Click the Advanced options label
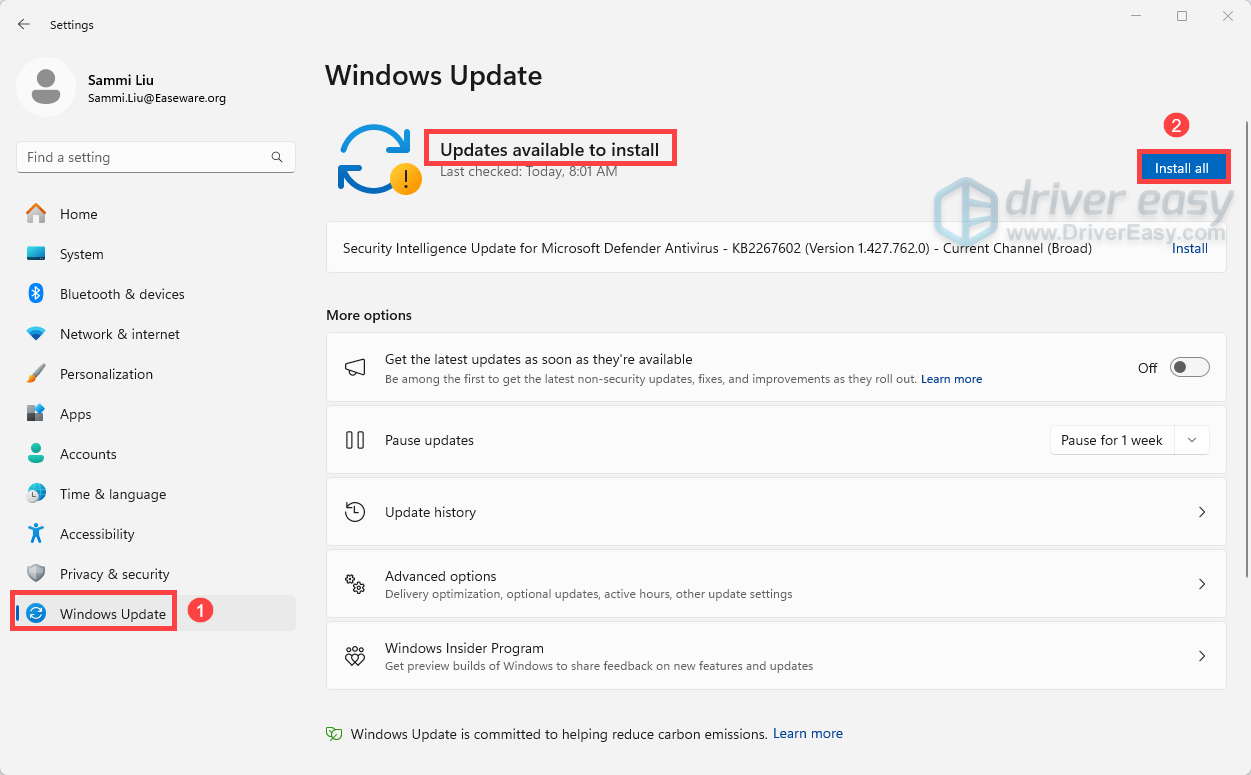The height and width of the screenshot is (775, 1251). [x=441, y=576]
